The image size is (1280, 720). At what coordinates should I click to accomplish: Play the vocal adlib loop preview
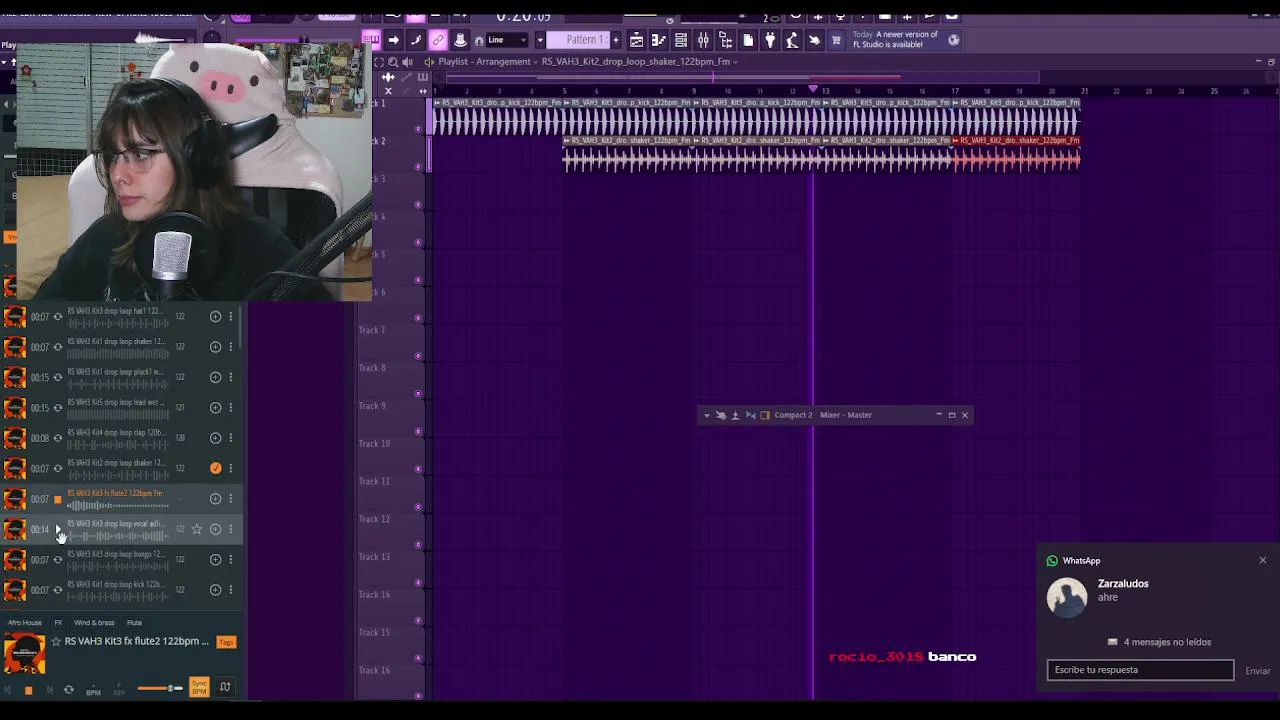tap(57, 529)
